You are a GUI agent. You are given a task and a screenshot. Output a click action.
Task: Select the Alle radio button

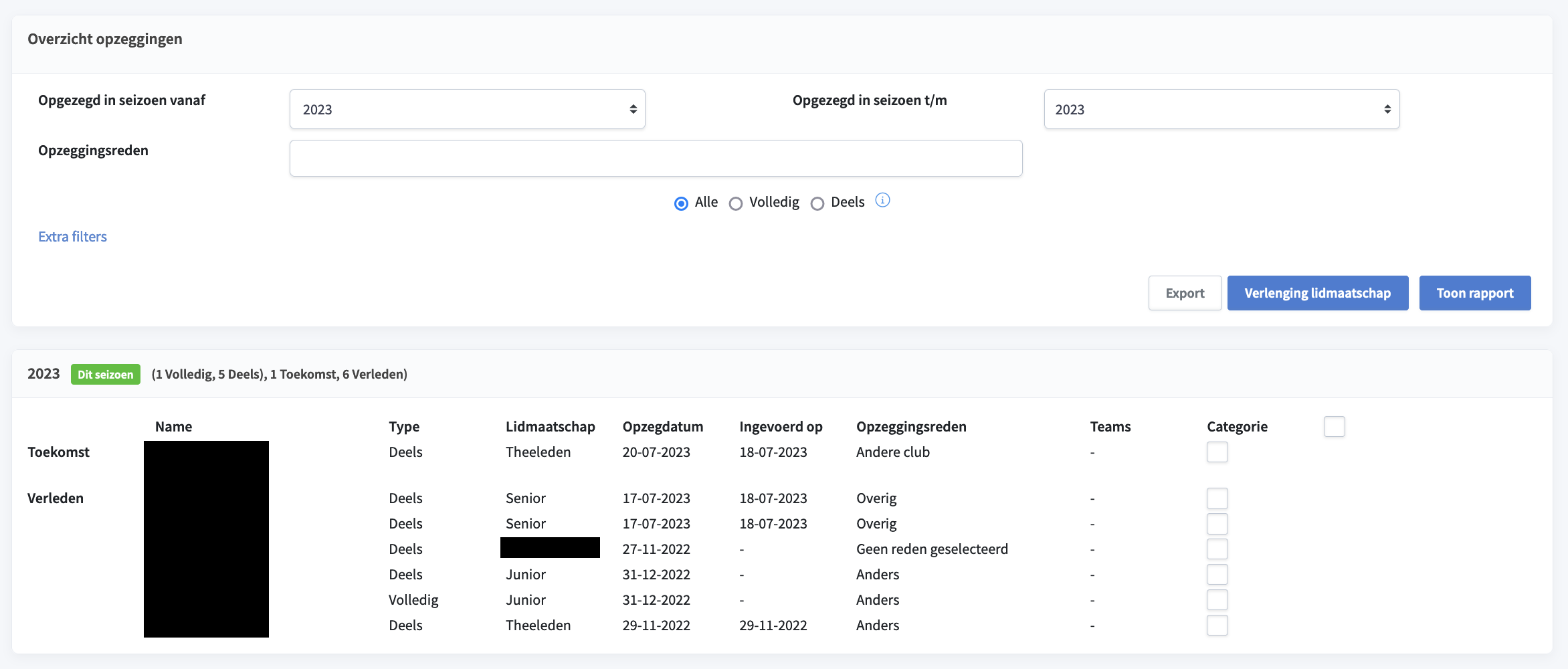(681, 203)
